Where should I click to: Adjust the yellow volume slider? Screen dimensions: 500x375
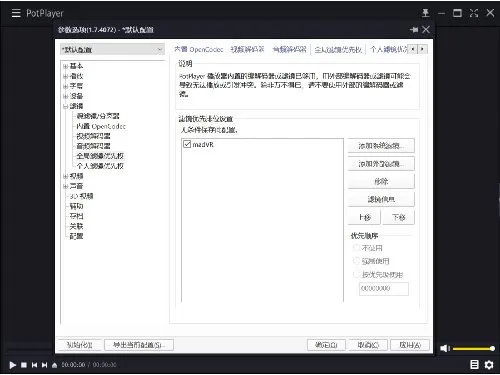point(473,349)
